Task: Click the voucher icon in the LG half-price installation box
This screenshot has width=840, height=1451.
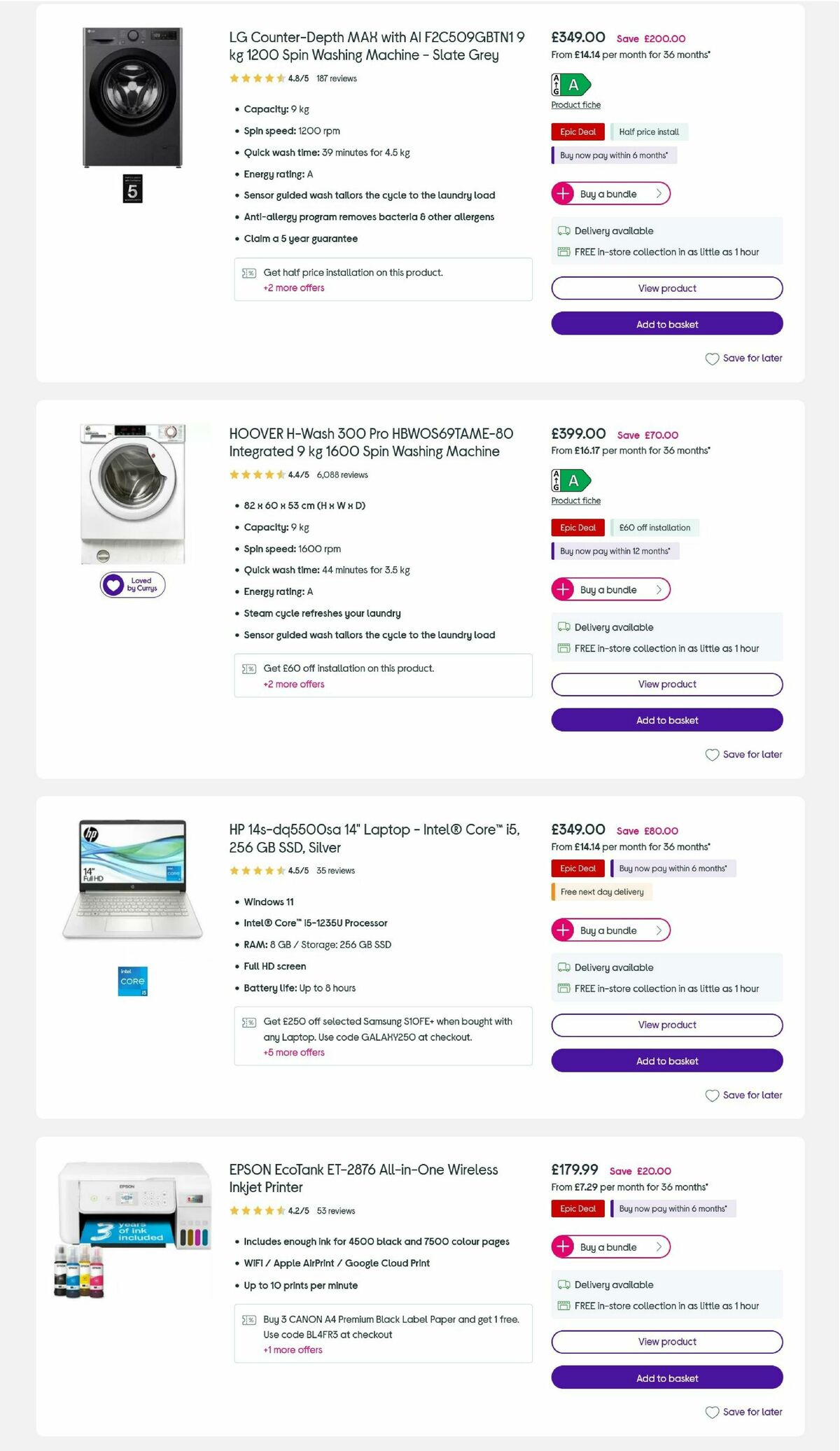Action: (248, 272)
